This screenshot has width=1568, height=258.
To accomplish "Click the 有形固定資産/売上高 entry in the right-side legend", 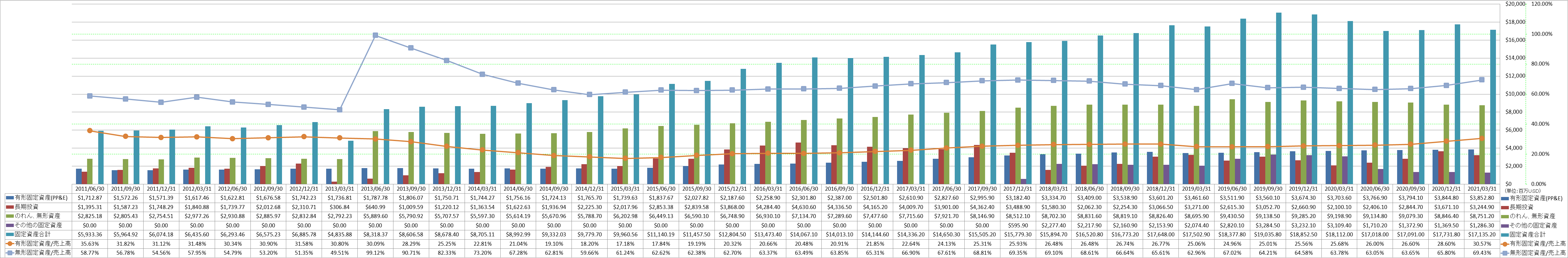I will coord(1533,244).
